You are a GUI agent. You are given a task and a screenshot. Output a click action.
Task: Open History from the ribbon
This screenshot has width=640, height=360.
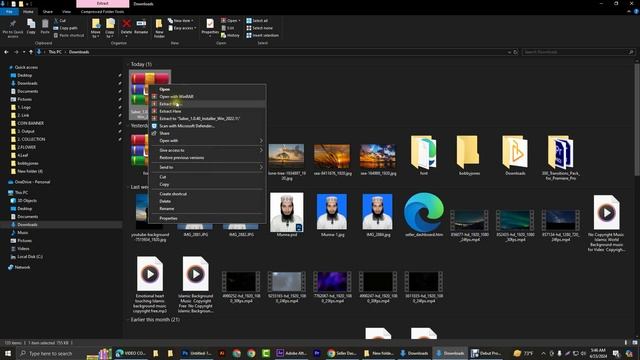click(230, 36)
